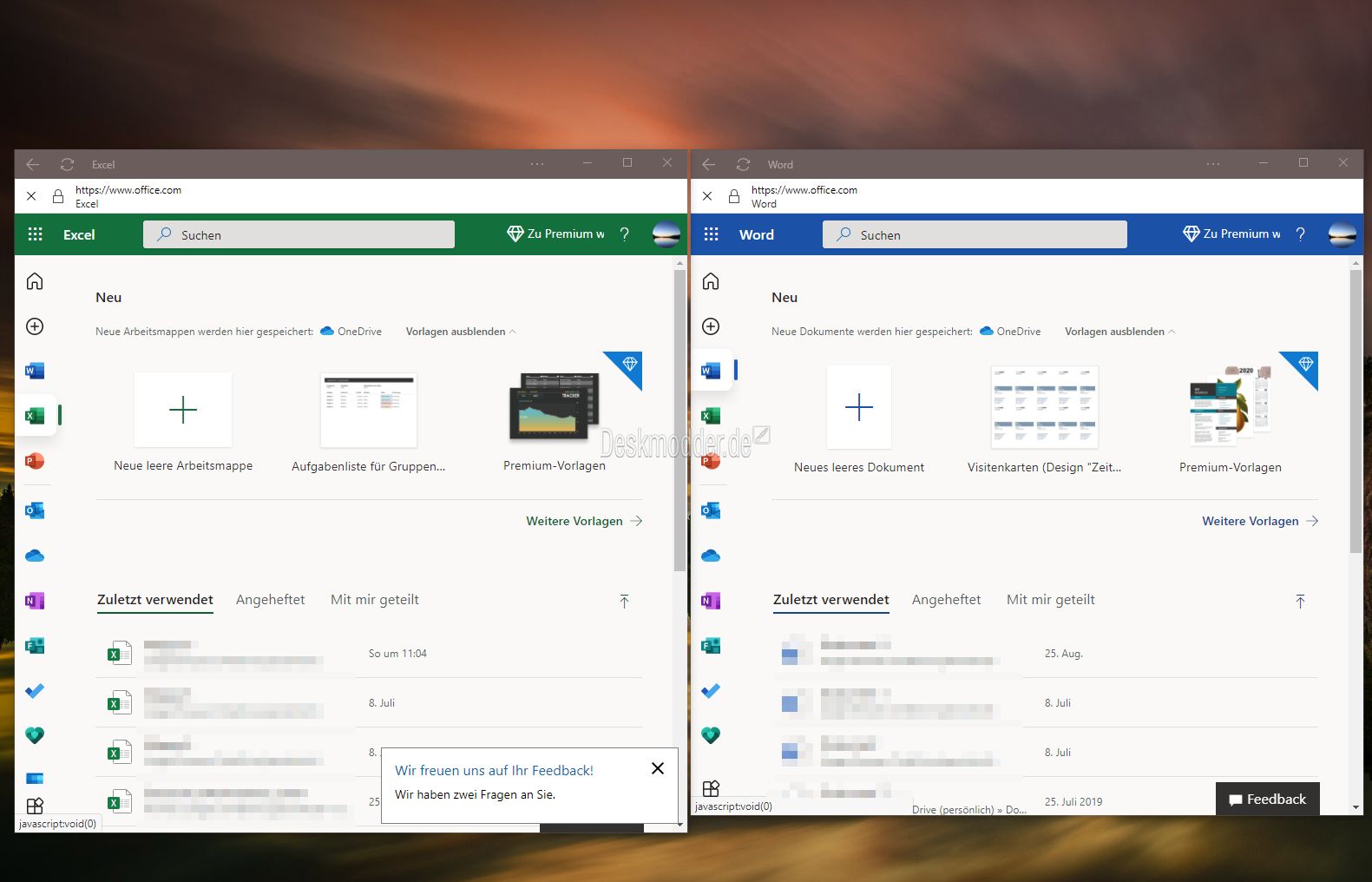Click the Create plus icon in Excel sidebar

pyautogui.click(x=35, y=326)
